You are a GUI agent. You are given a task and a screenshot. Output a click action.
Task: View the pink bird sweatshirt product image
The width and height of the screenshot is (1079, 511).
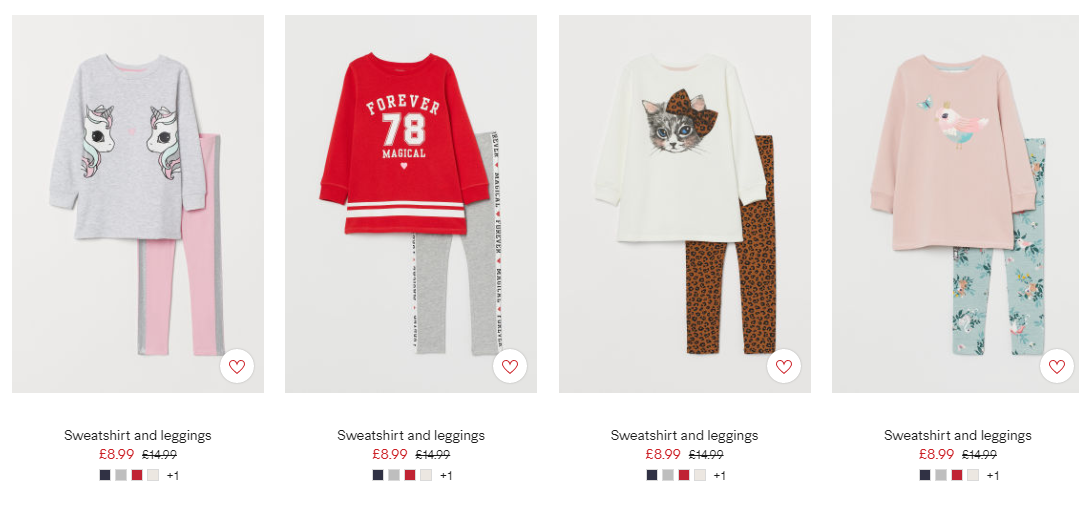(x=956, y=204)
